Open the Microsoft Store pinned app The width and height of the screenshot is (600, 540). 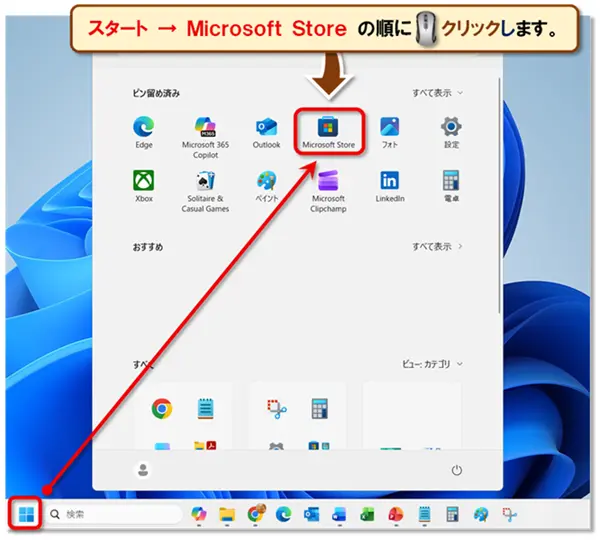tap(328, 132)
